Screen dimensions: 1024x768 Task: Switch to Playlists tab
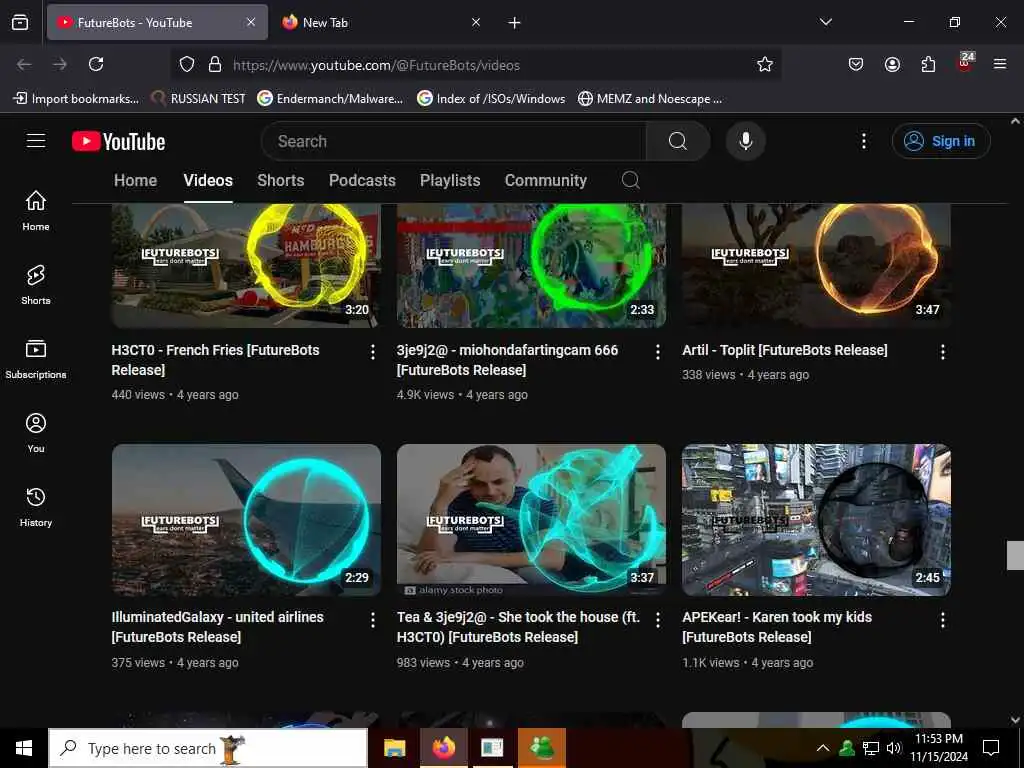450,180
